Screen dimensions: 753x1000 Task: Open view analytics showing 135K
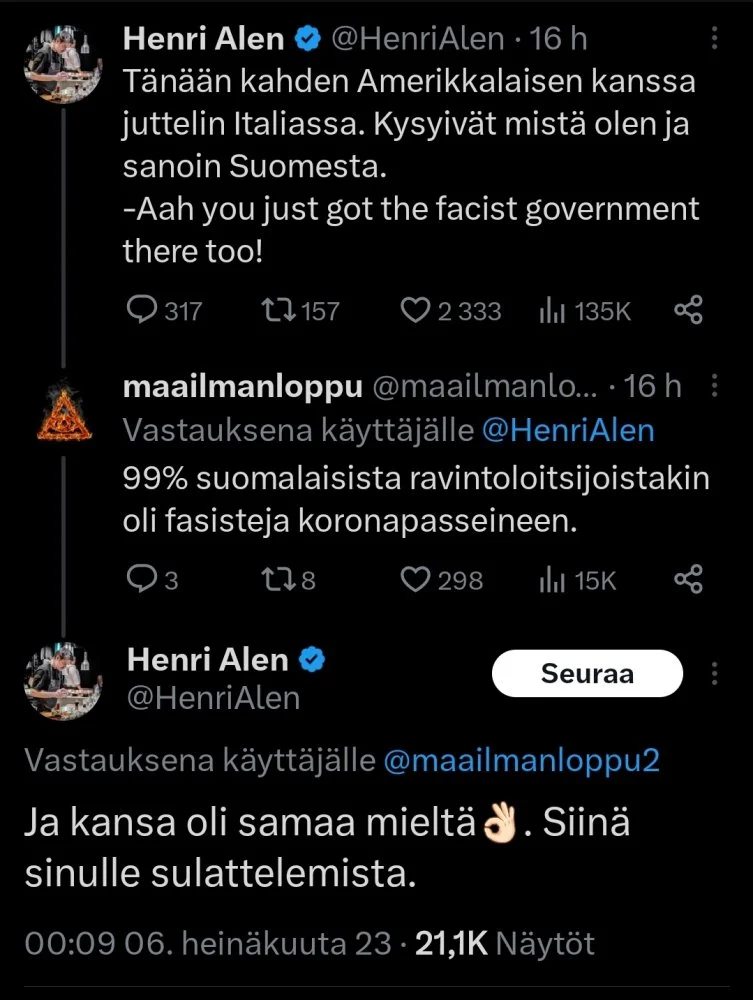point(551,311)
